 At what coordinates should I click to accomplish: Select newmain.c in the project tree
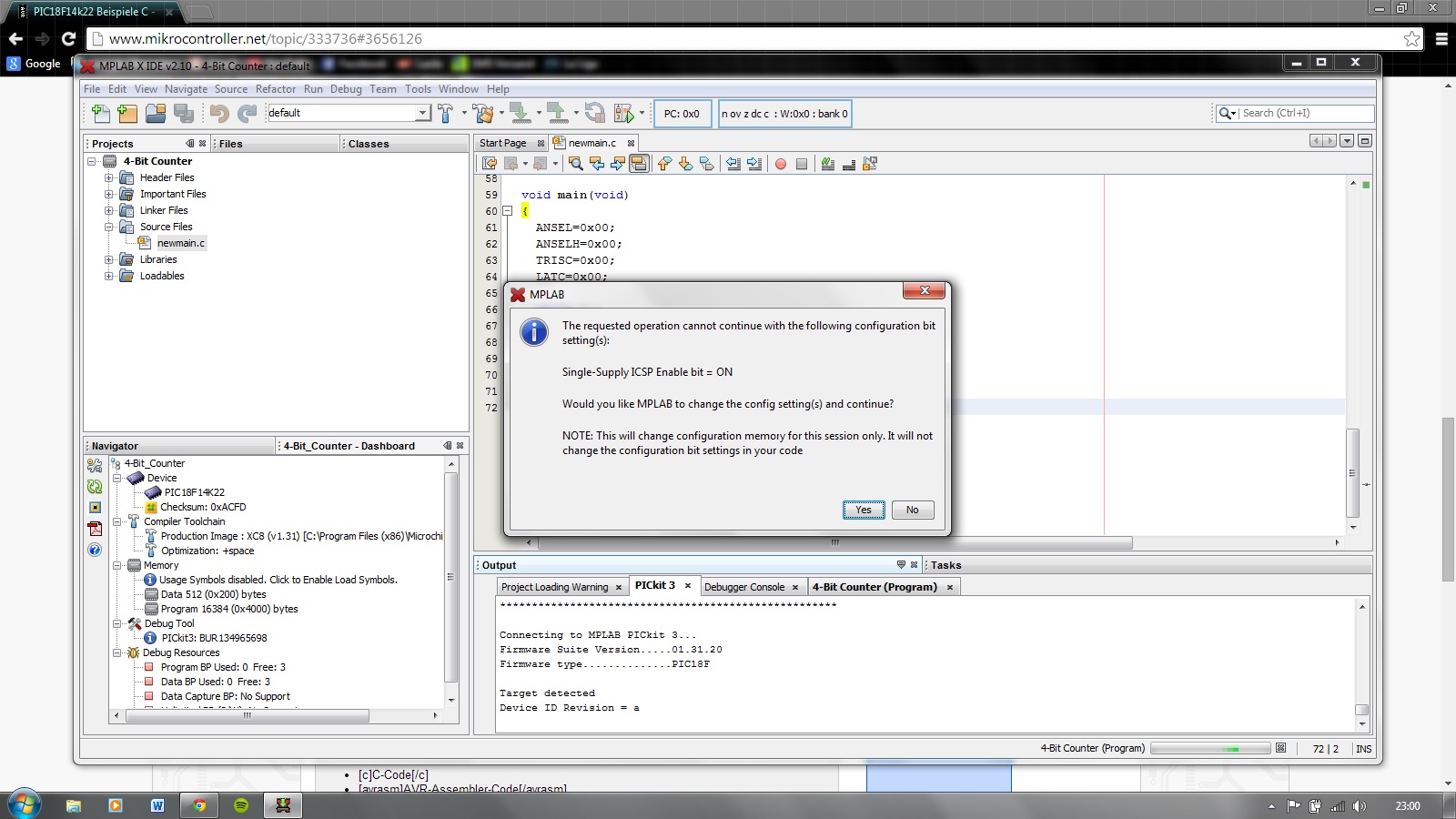(x=181, y=243)
